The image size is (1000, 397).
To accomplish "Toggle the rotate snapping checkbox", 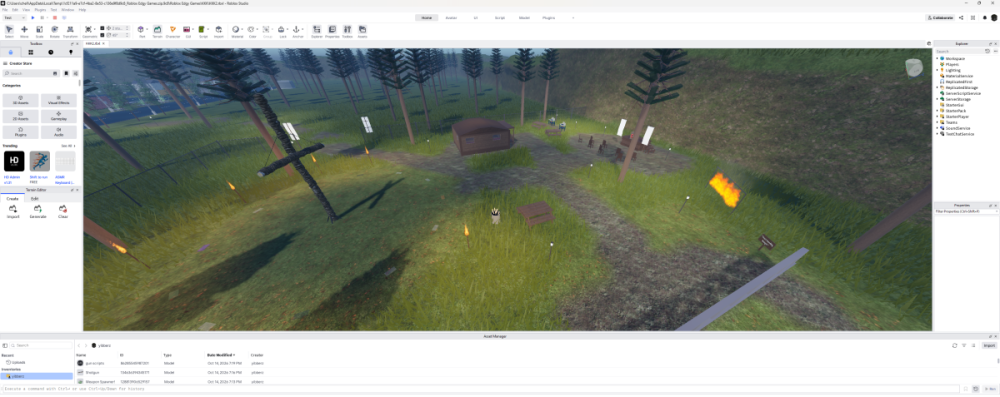I will pos(103,35).
